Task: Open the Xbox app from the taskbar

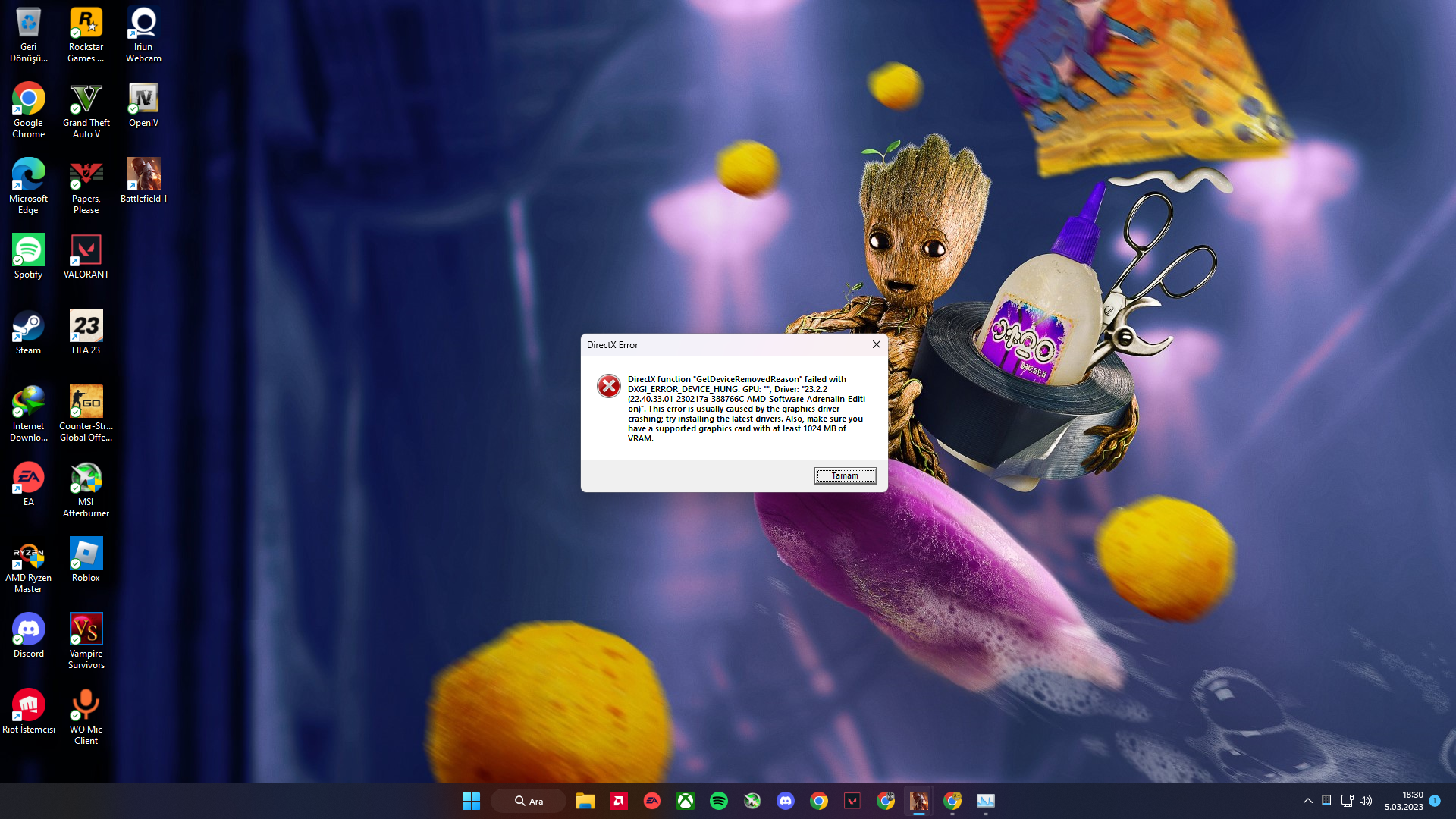Action: tap(686, 801)
